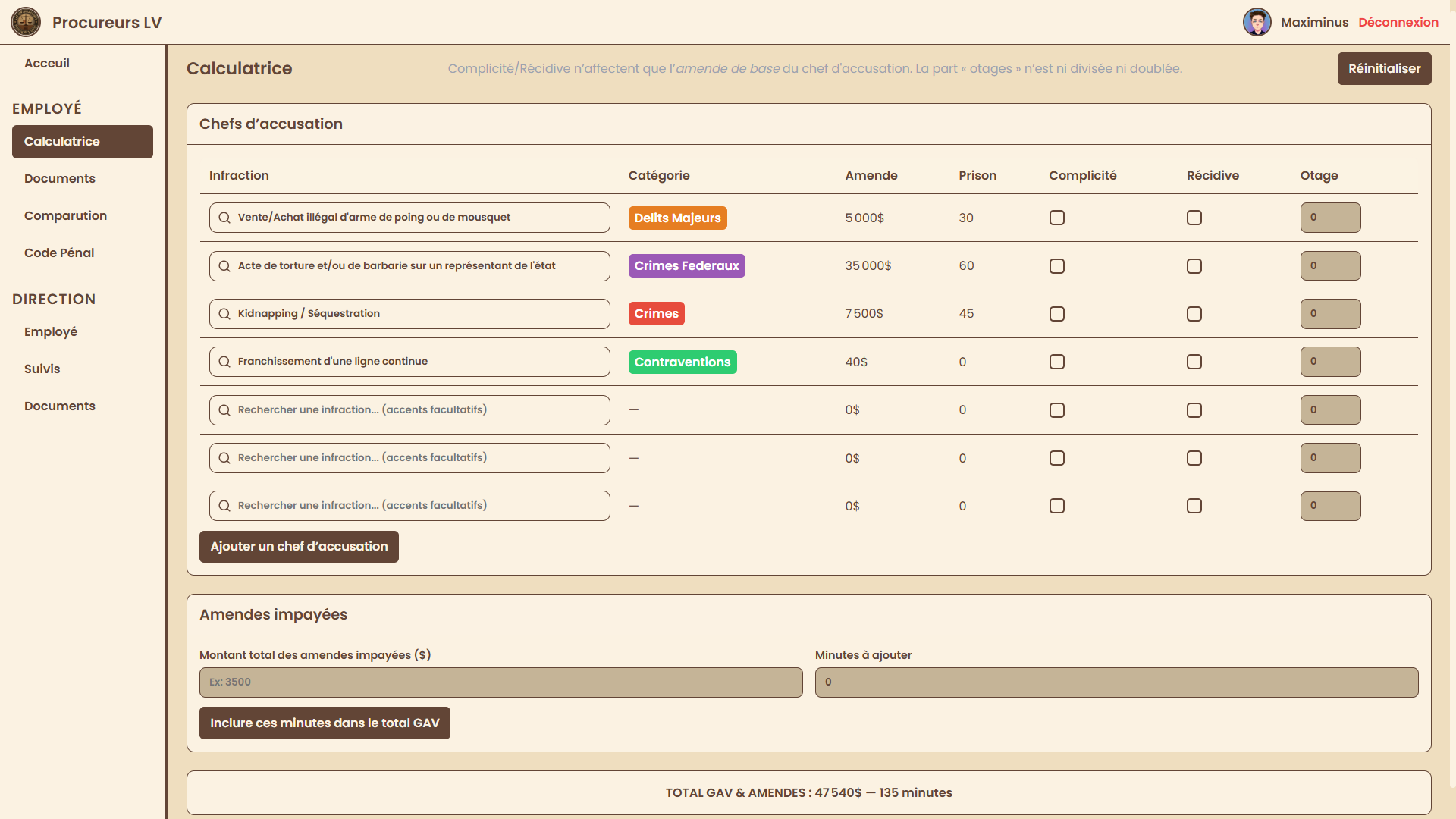Viewport: 1456px width, 819px height.
Task: Open the Maximinus profile avatar
Action: (1257, 22)
